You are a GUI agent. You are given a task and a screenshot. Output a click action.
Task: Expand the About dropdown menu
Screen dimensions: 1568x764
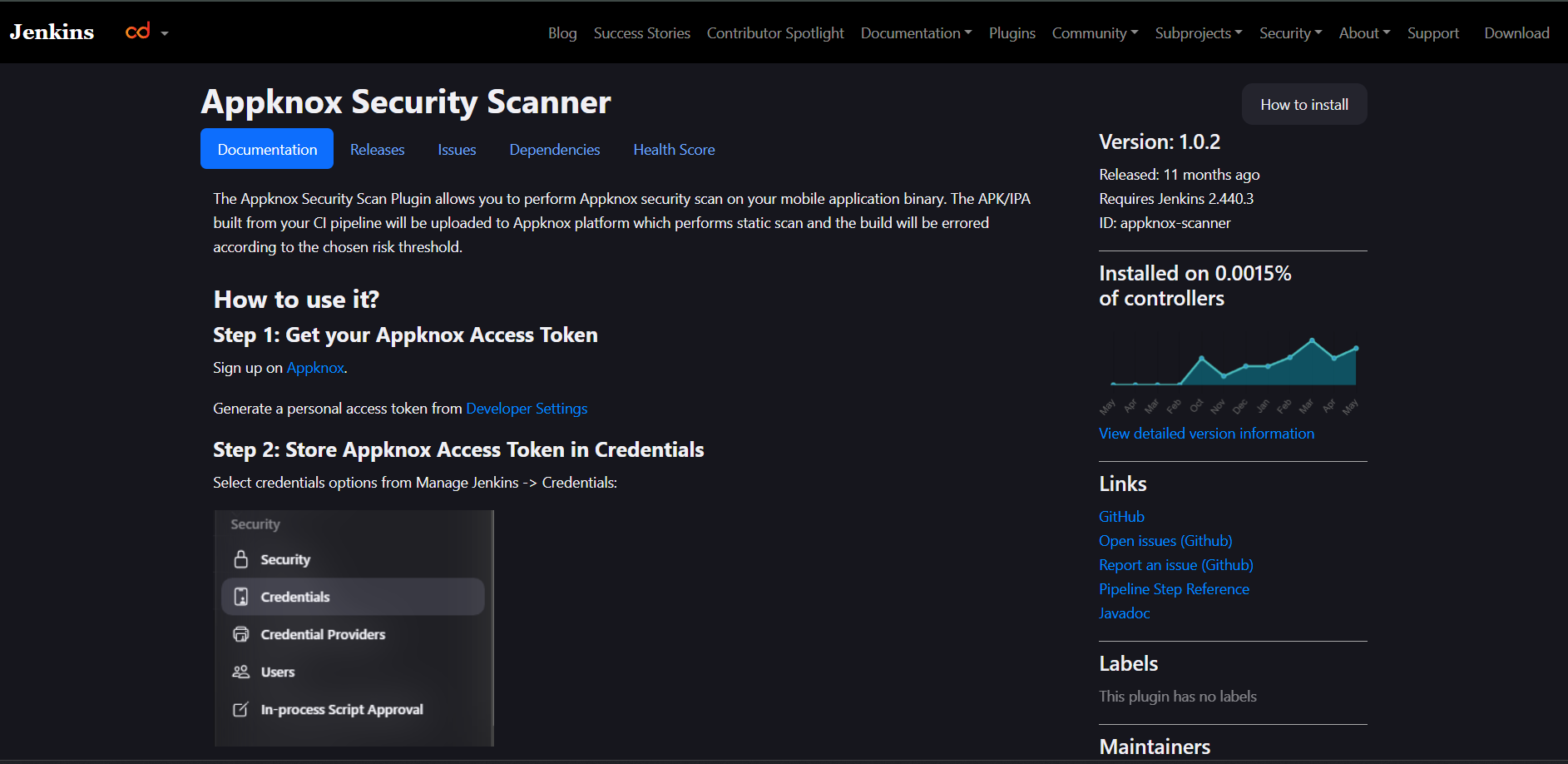coord(1364,33)
